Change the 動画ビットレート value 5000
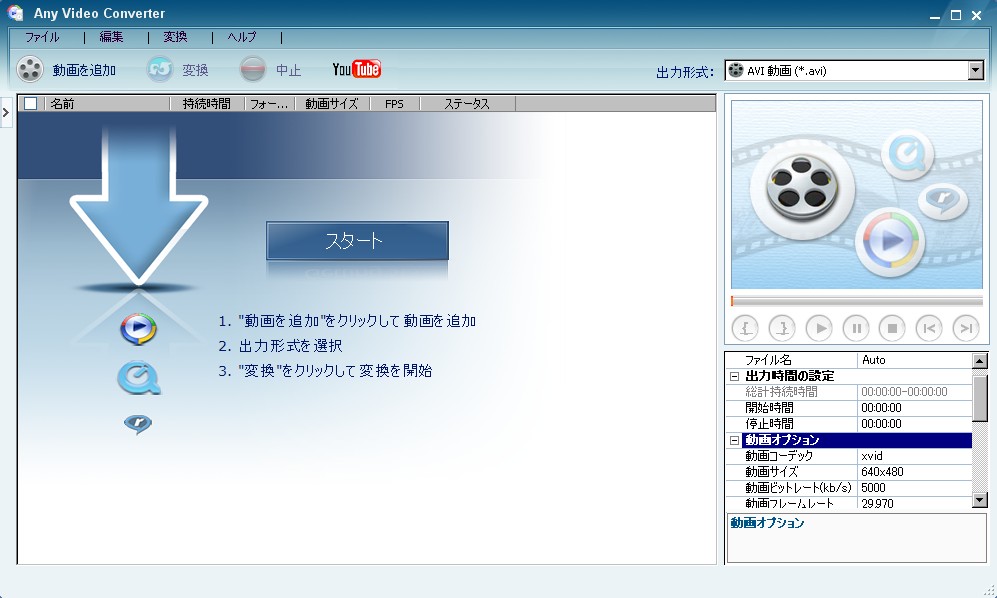Image resolution: width=997 pixels, height=598 pixels. coord(915,487)
